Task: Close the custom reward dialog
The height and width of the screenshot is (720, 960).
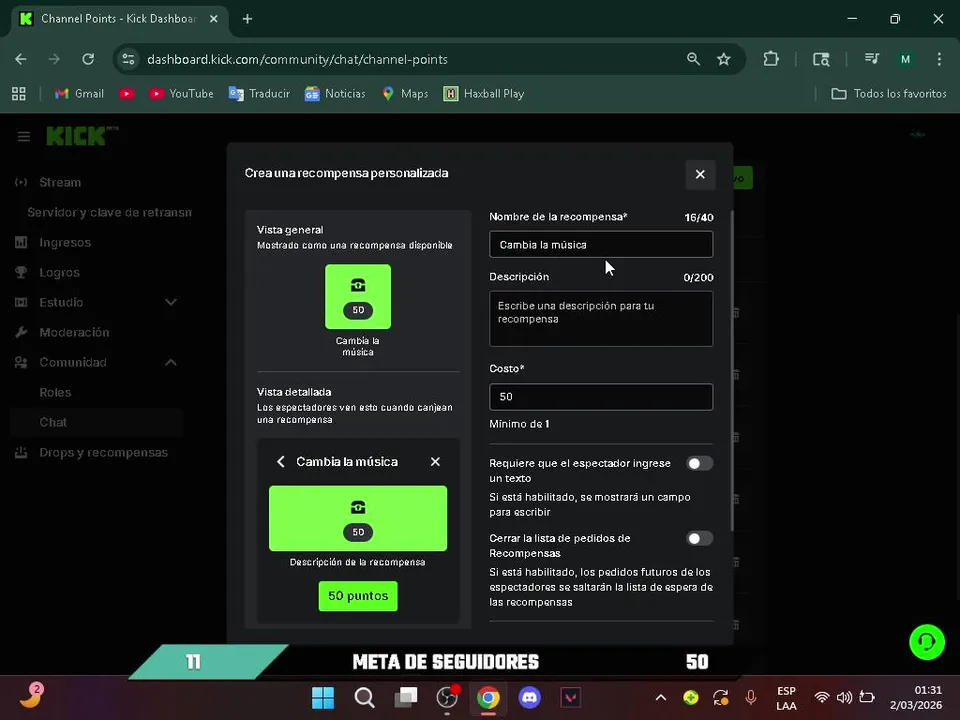Action: [x=700, y=174]
